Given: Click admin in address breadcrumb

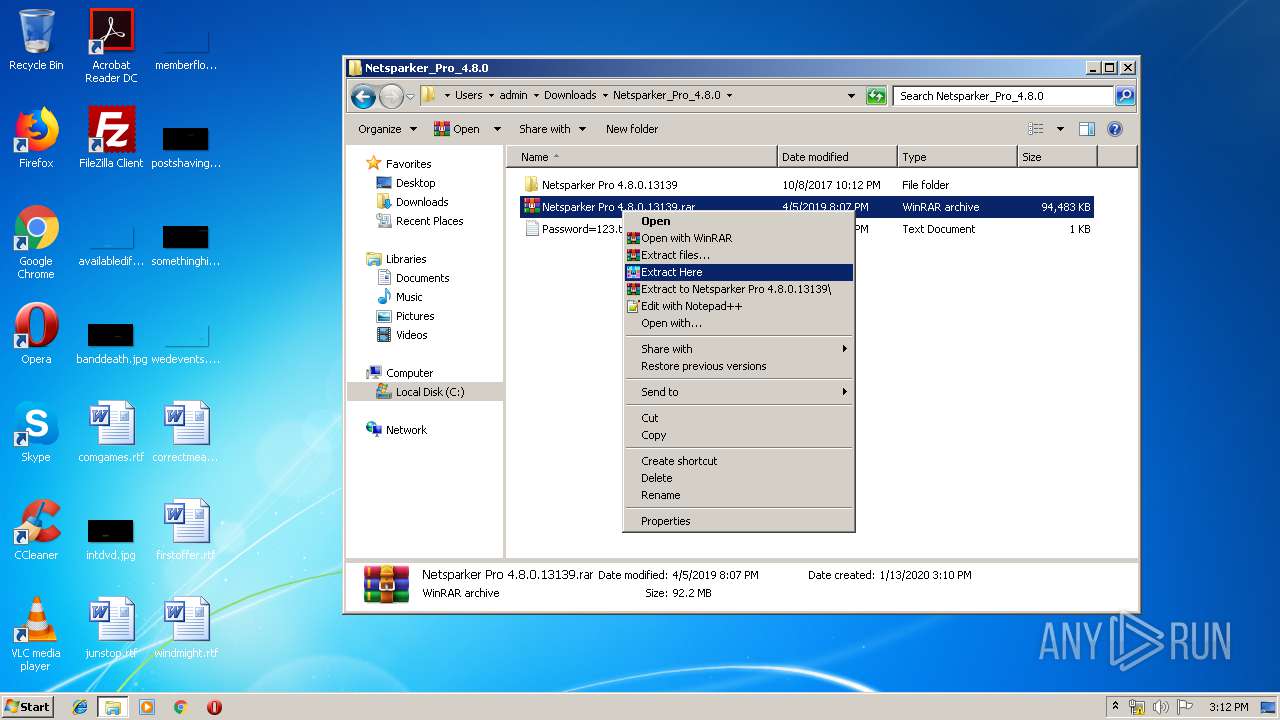Looking at the screenshot, I should 513,96.
